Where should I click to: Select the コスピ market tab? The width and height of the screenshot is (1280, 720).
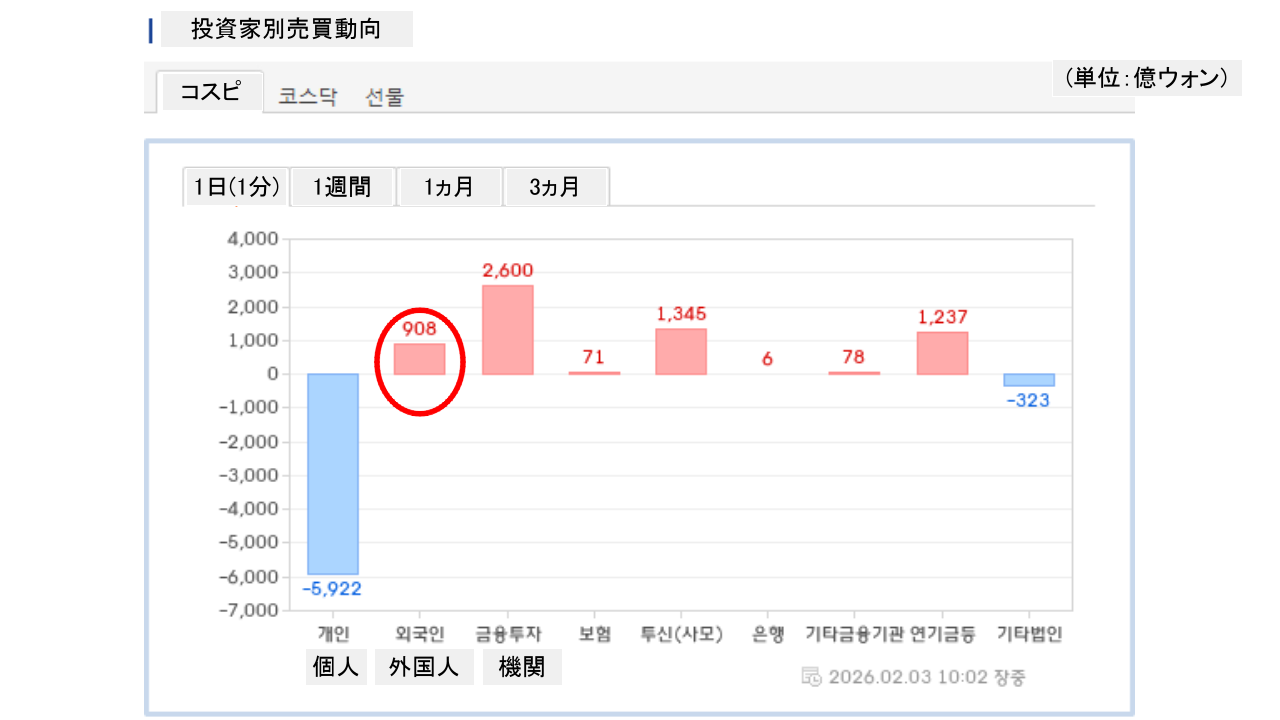[210, 92]
